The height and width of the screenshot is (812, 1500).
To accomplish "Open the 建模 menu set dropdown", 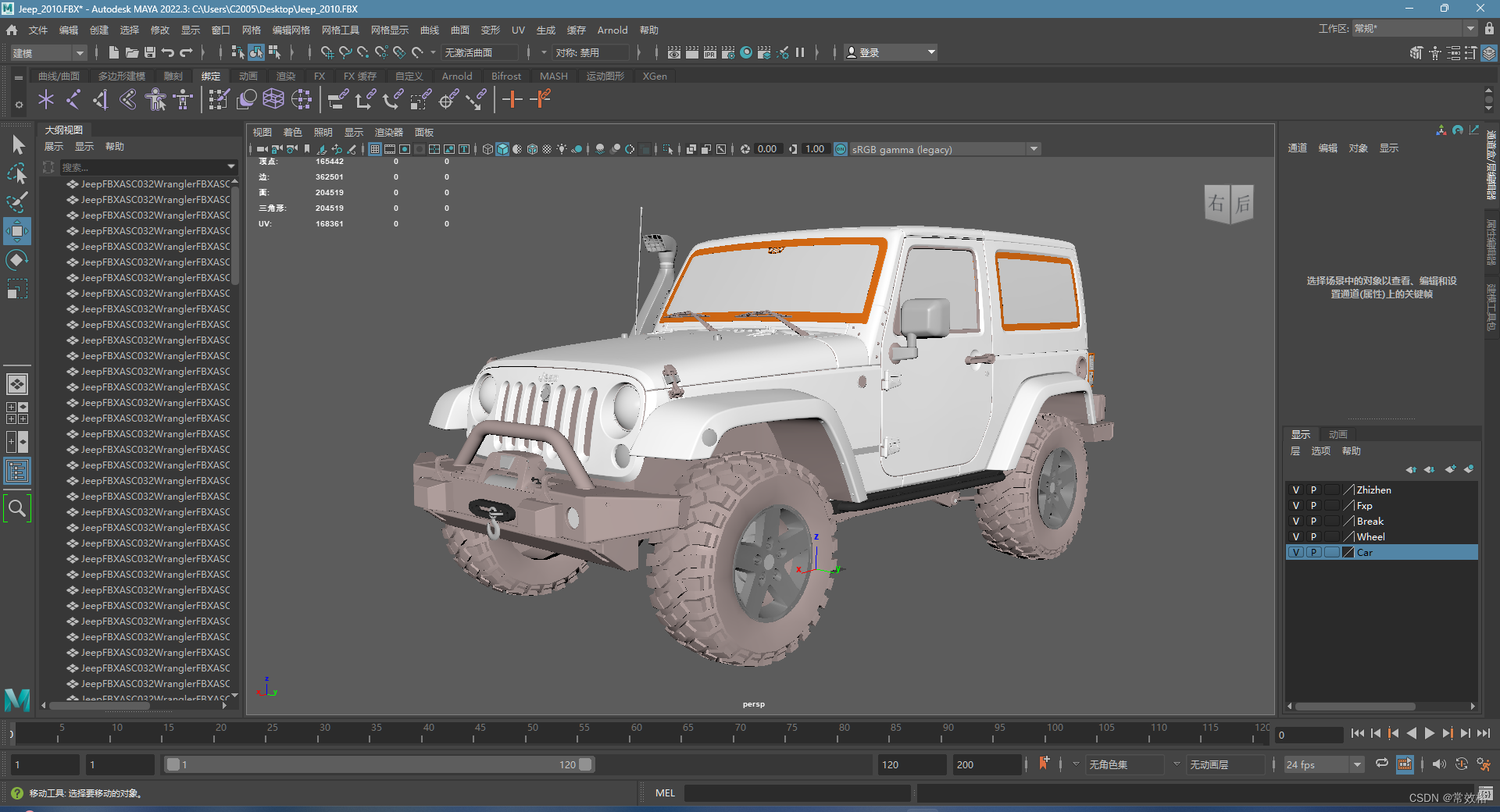I will [48, 52].
